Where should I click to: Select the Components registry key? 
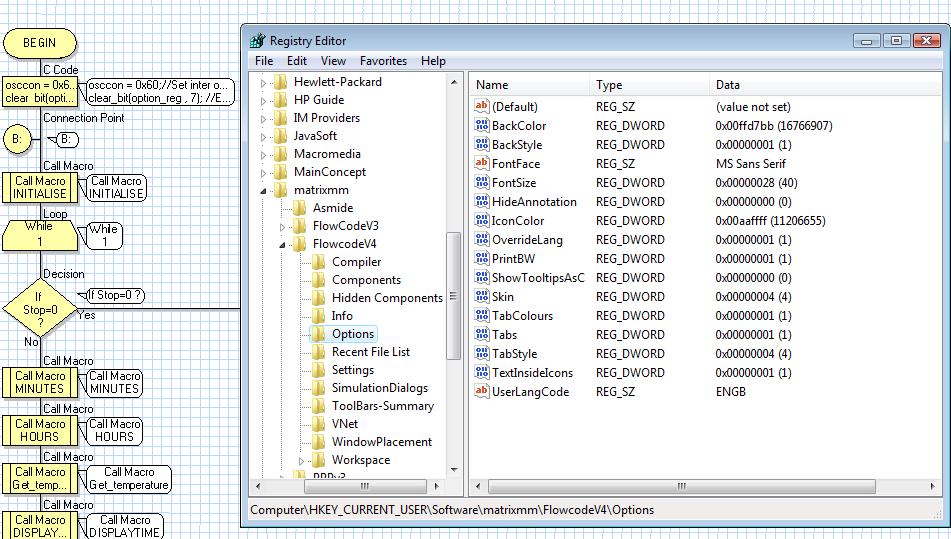366,280
